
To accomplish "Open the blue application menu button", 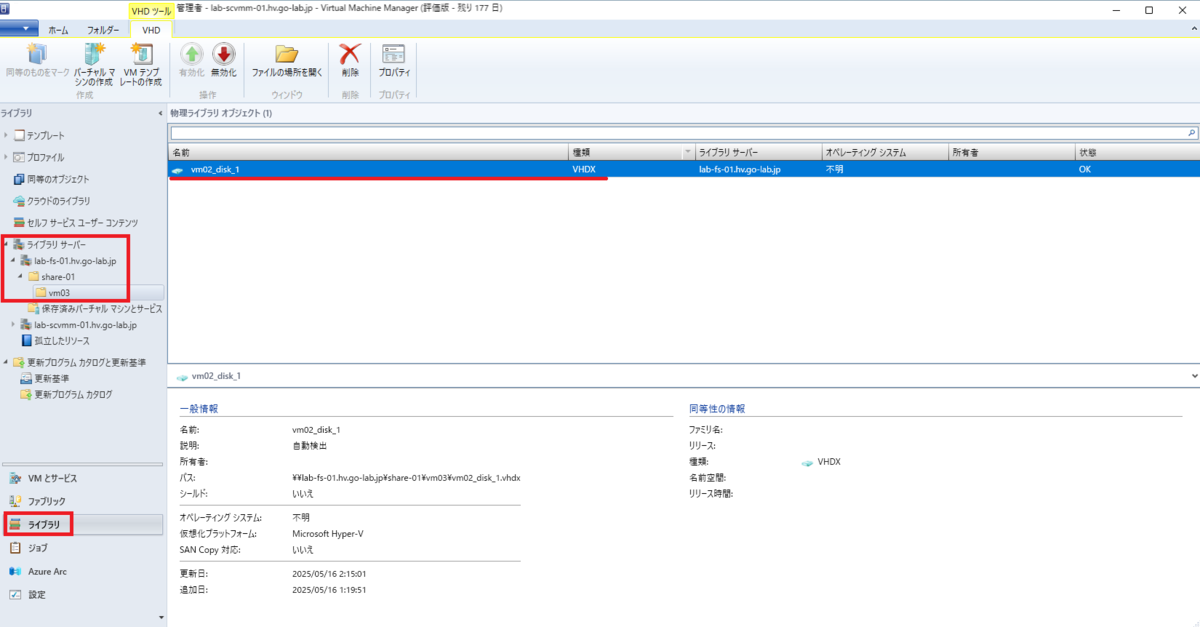I will click(20, 30).
